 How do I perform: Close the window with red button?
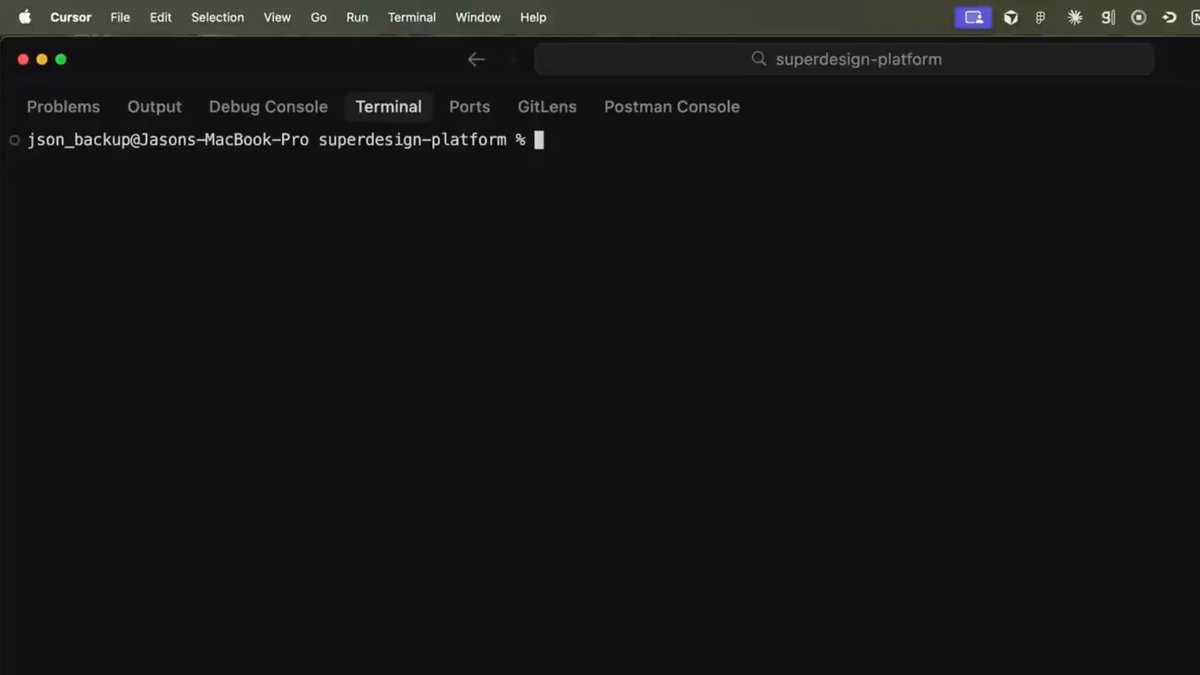[23, 59]
